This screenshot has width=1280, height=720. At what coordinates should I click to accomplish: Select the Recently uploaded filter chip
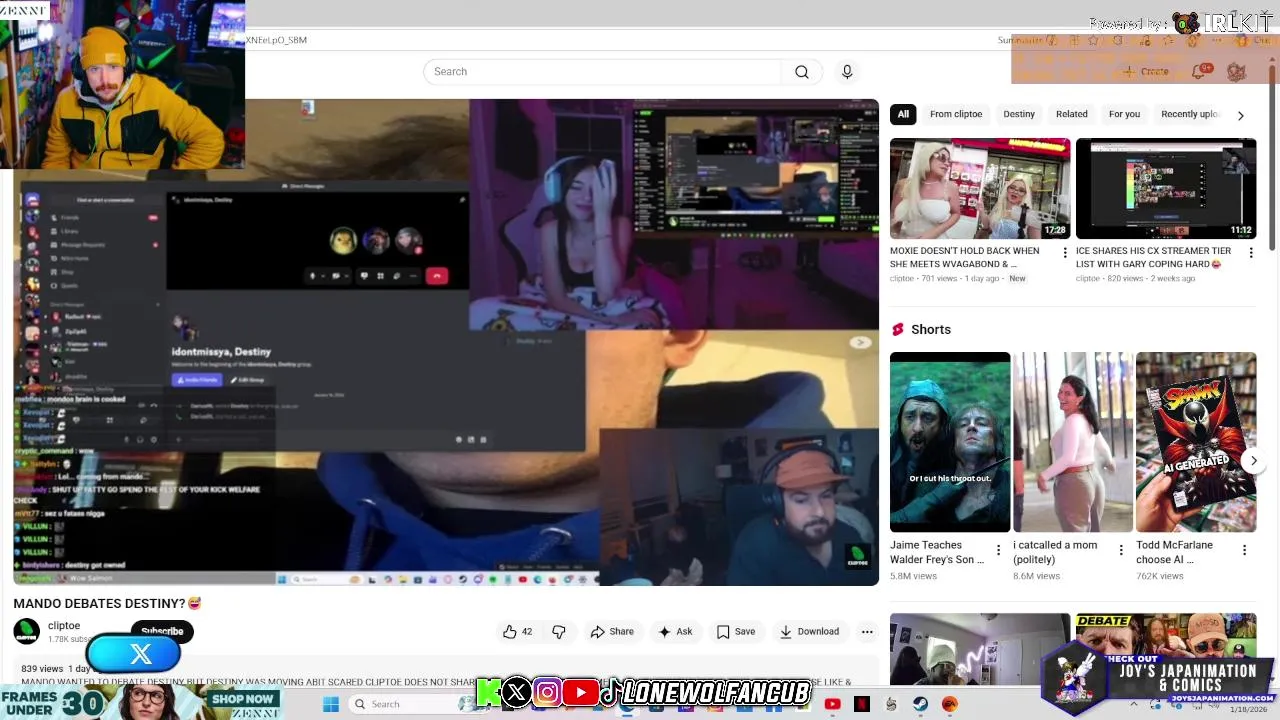coord(1190,114)
